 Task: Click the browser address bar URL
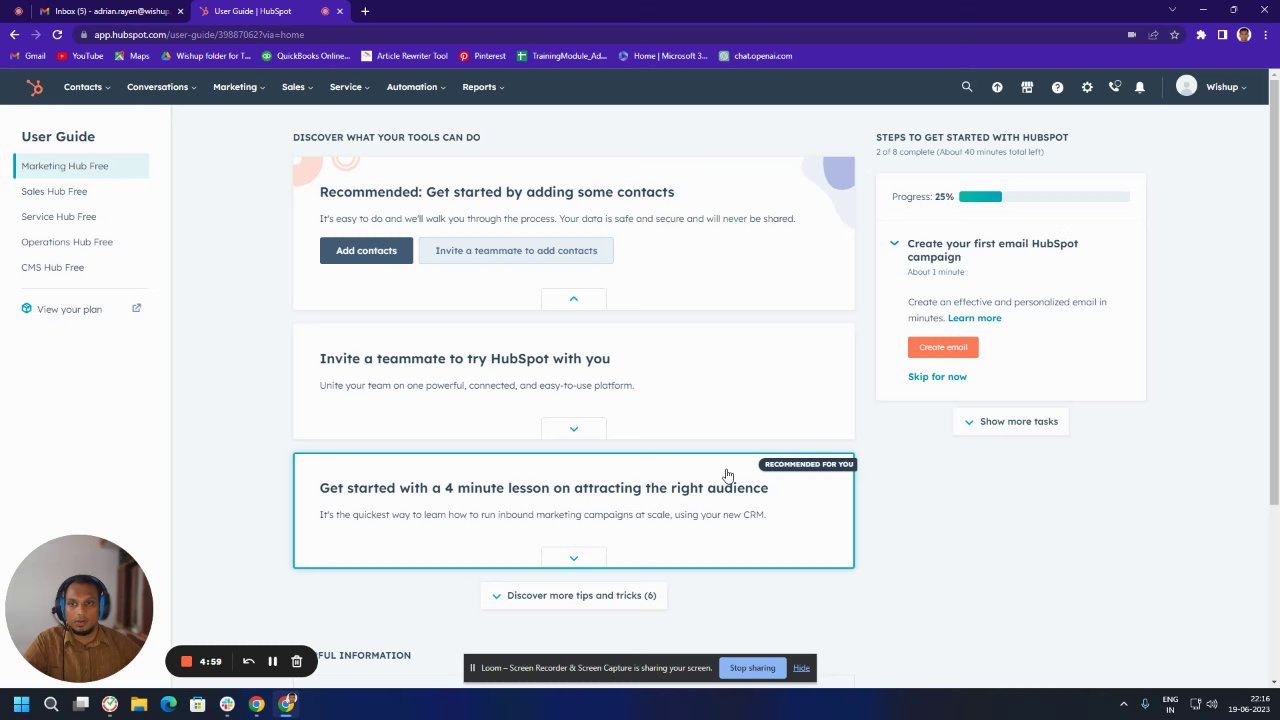pyautogui.click(x=199, y=34)
